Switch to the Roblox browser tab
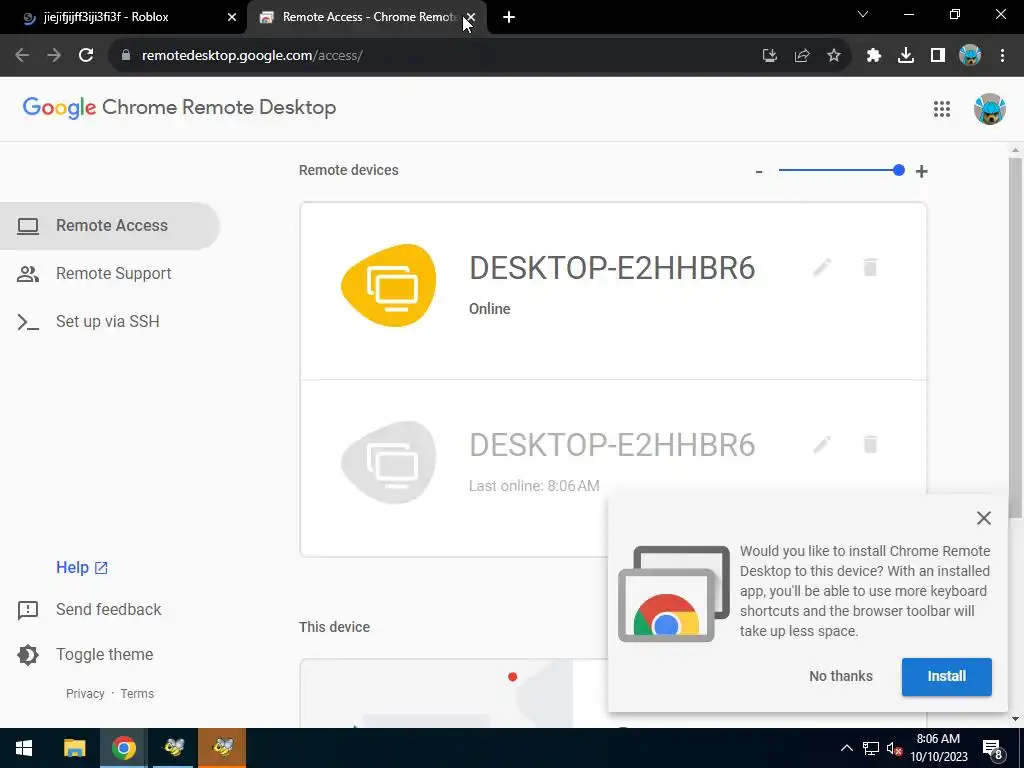1024x768 pixels. 124,17
